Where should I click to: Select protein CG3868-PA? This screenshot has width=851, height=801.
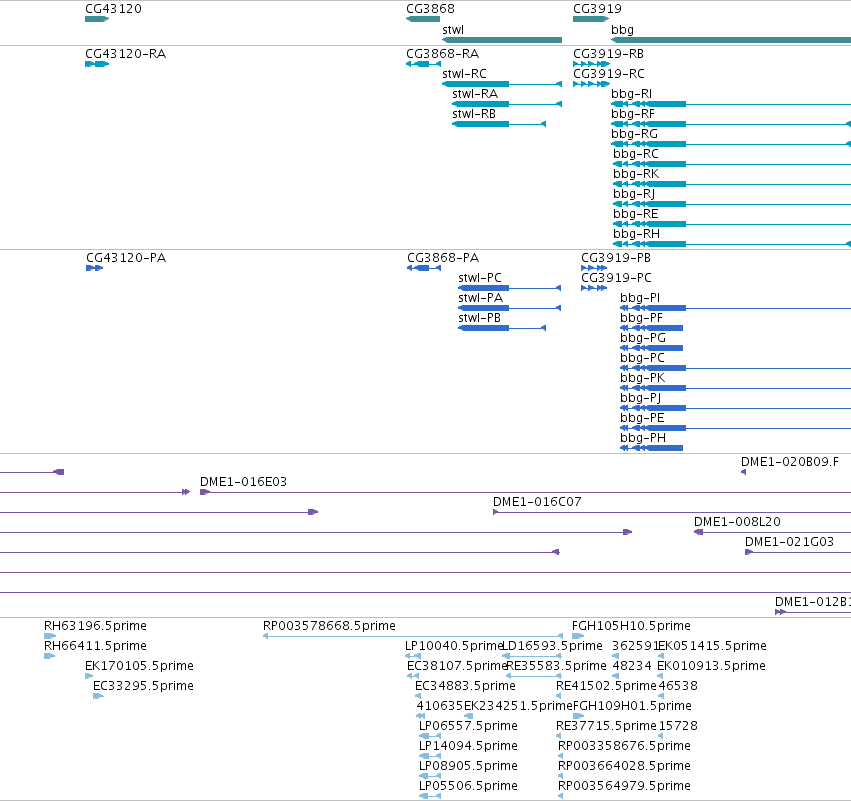(x=443, y=258)
